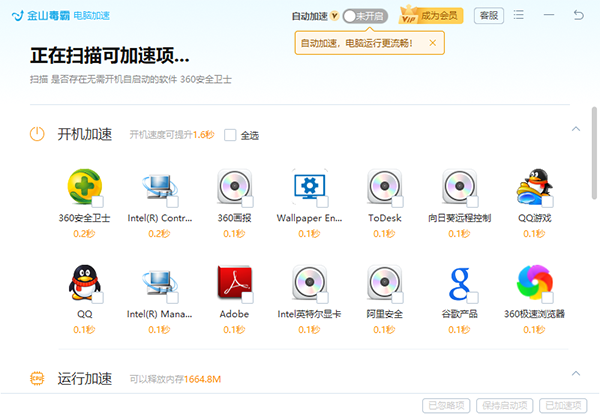Click the 360极速浏览器 colorful icon

(535, 282)
